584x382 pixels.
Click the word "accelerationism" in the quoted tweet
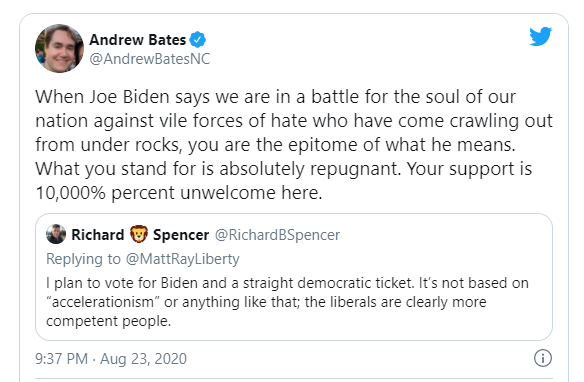(103, 302)
